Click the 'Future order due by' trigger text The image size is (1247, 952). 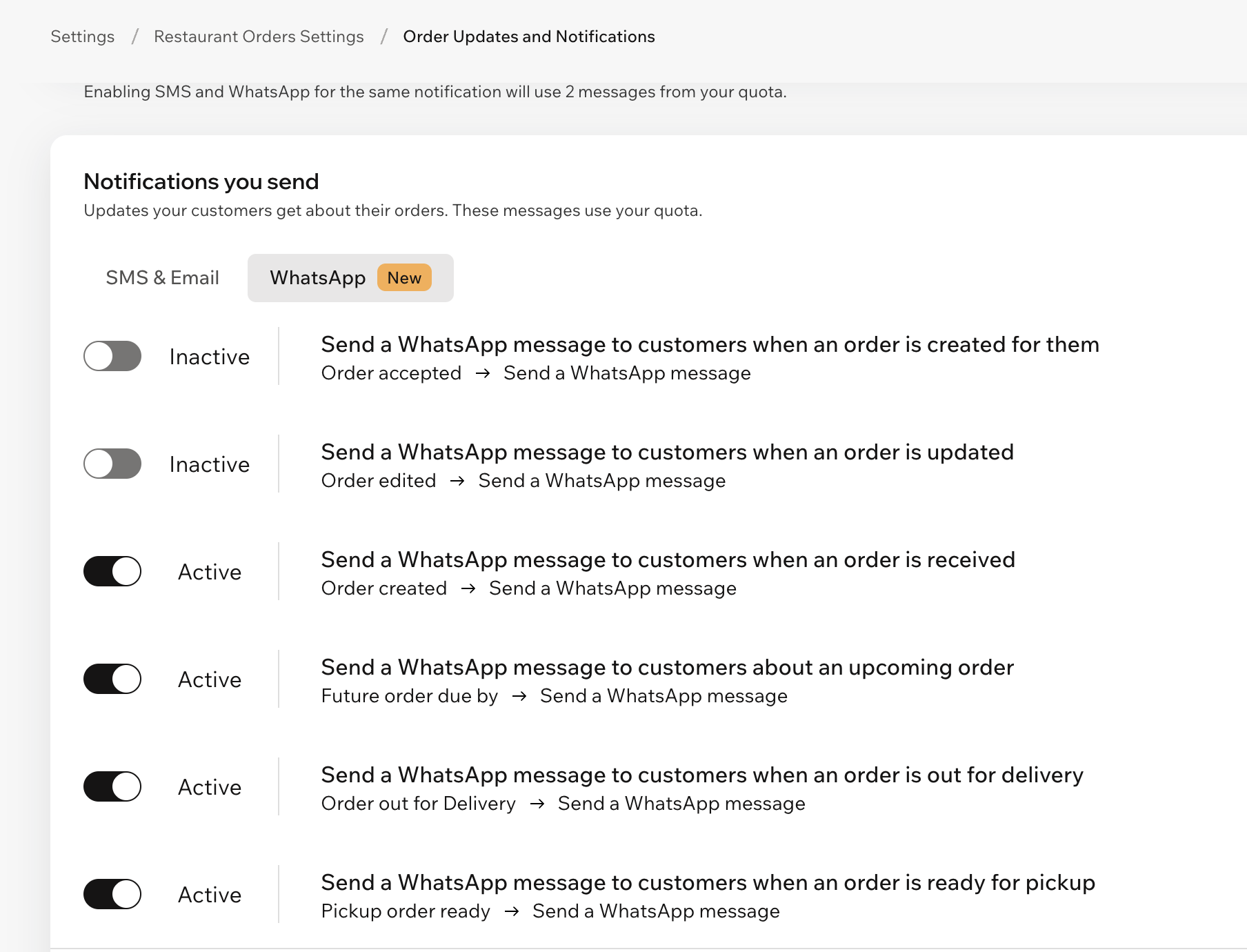(x=410, y=696)
